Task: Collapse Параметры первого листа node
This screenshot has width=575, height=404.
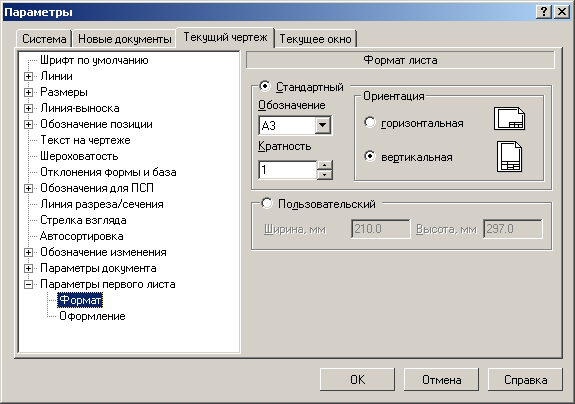Action: pos(28,284)
